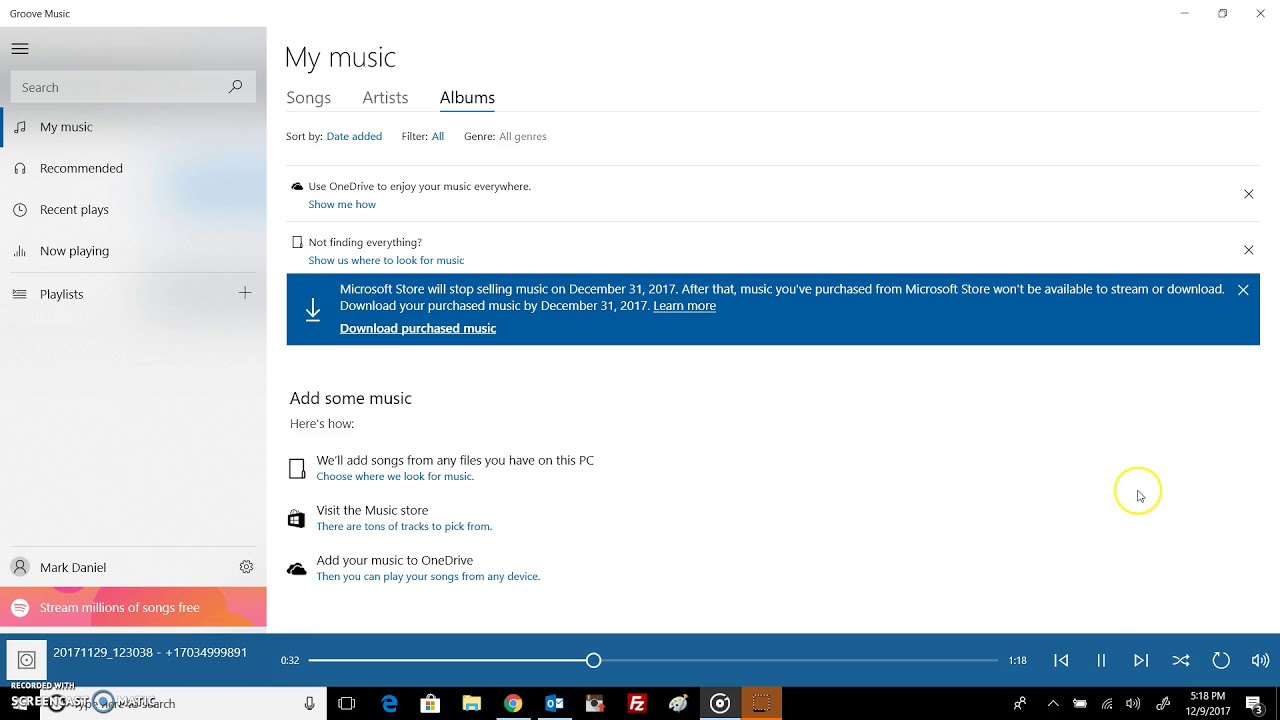Launch Microsoft Edge from taskbar

(x=389, y=704)
